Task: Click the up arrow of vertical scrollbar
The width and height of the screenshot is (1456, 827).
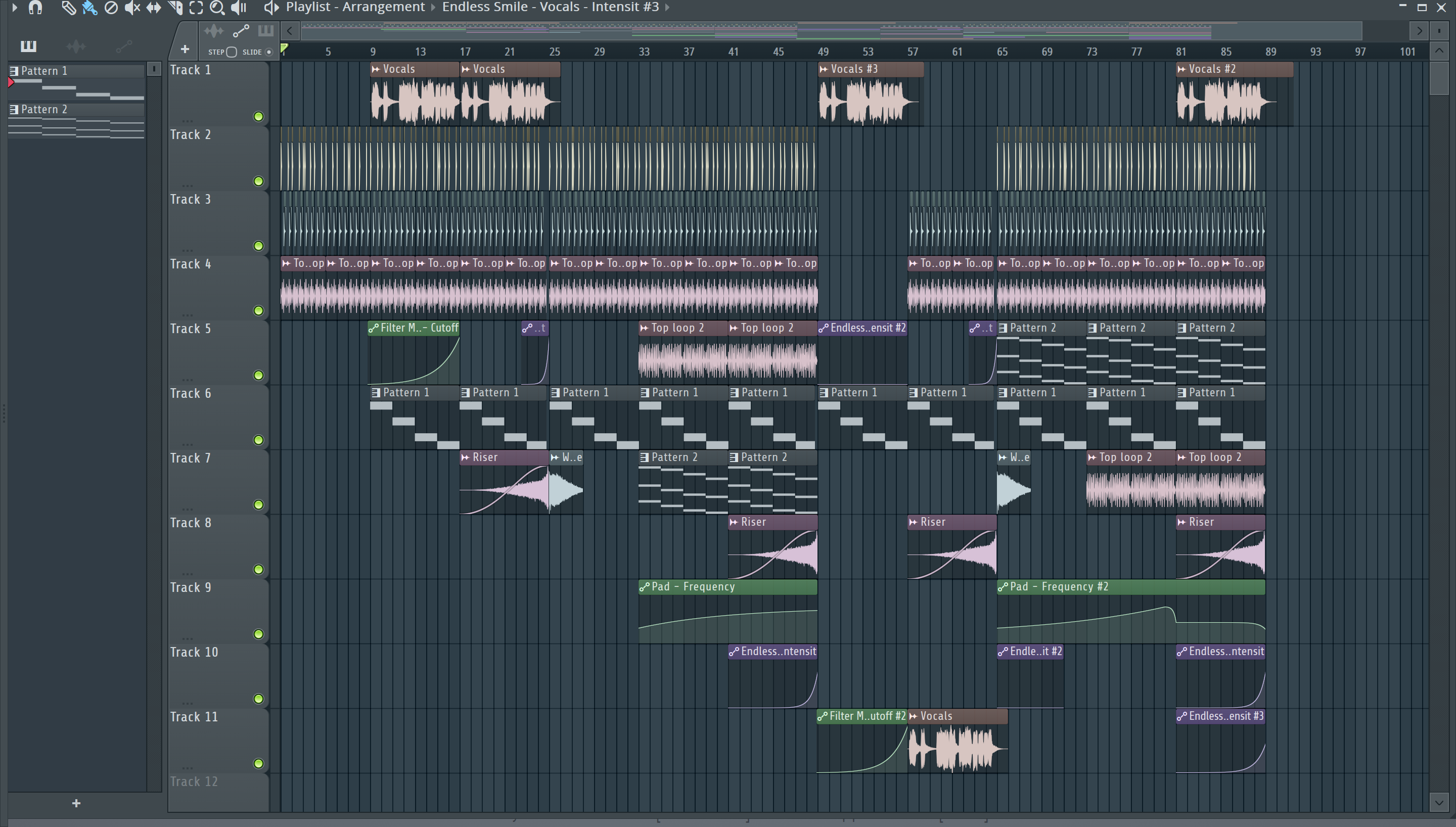Action: pyautogui.click(x=1439, y=51)
